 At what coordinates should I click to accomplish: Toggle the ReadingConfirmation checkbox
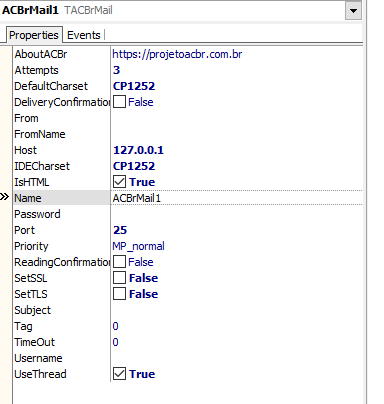point(119,262)
